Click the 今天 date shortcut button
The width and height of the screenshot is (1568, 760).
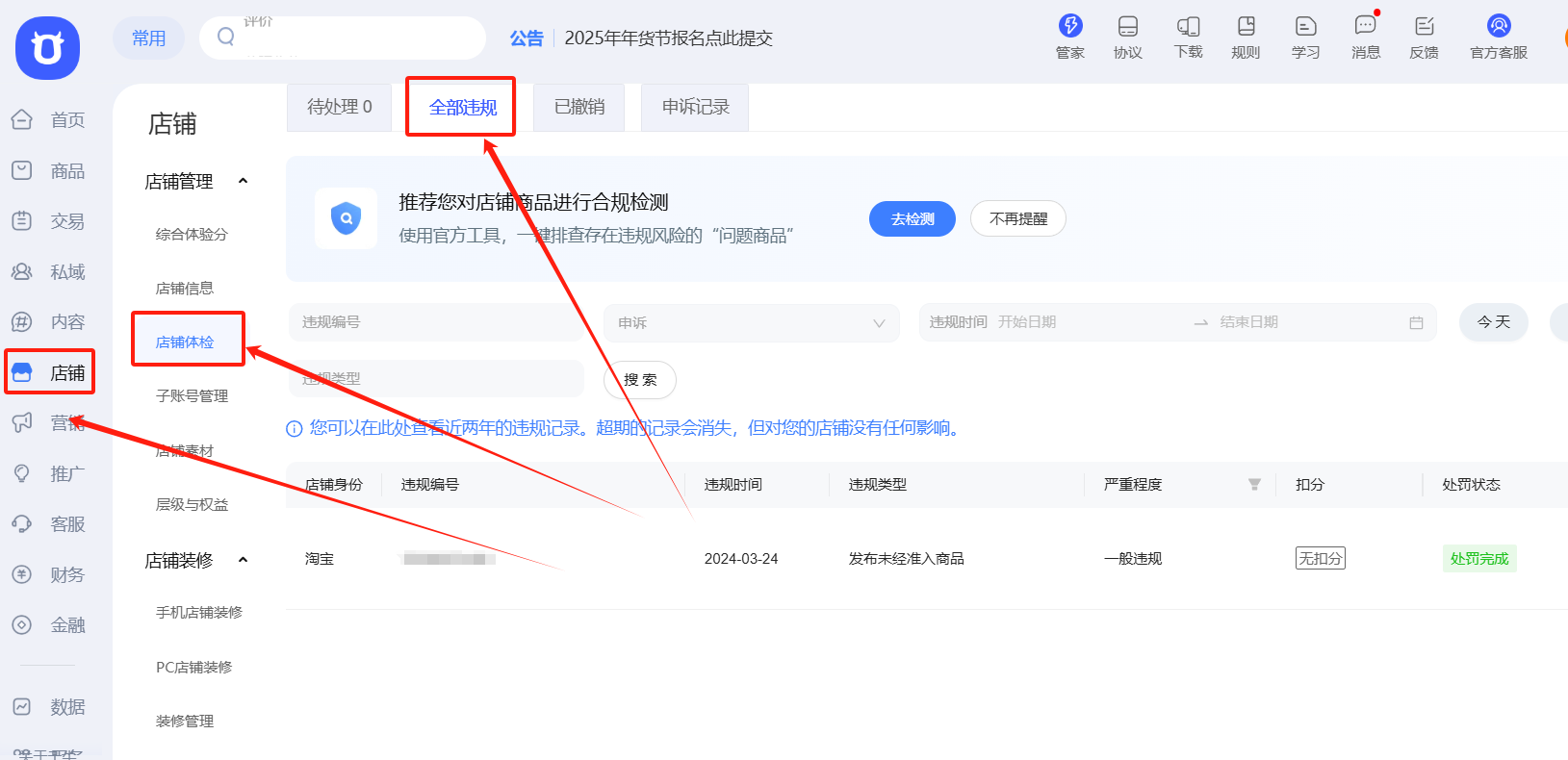coord(1494,322)
